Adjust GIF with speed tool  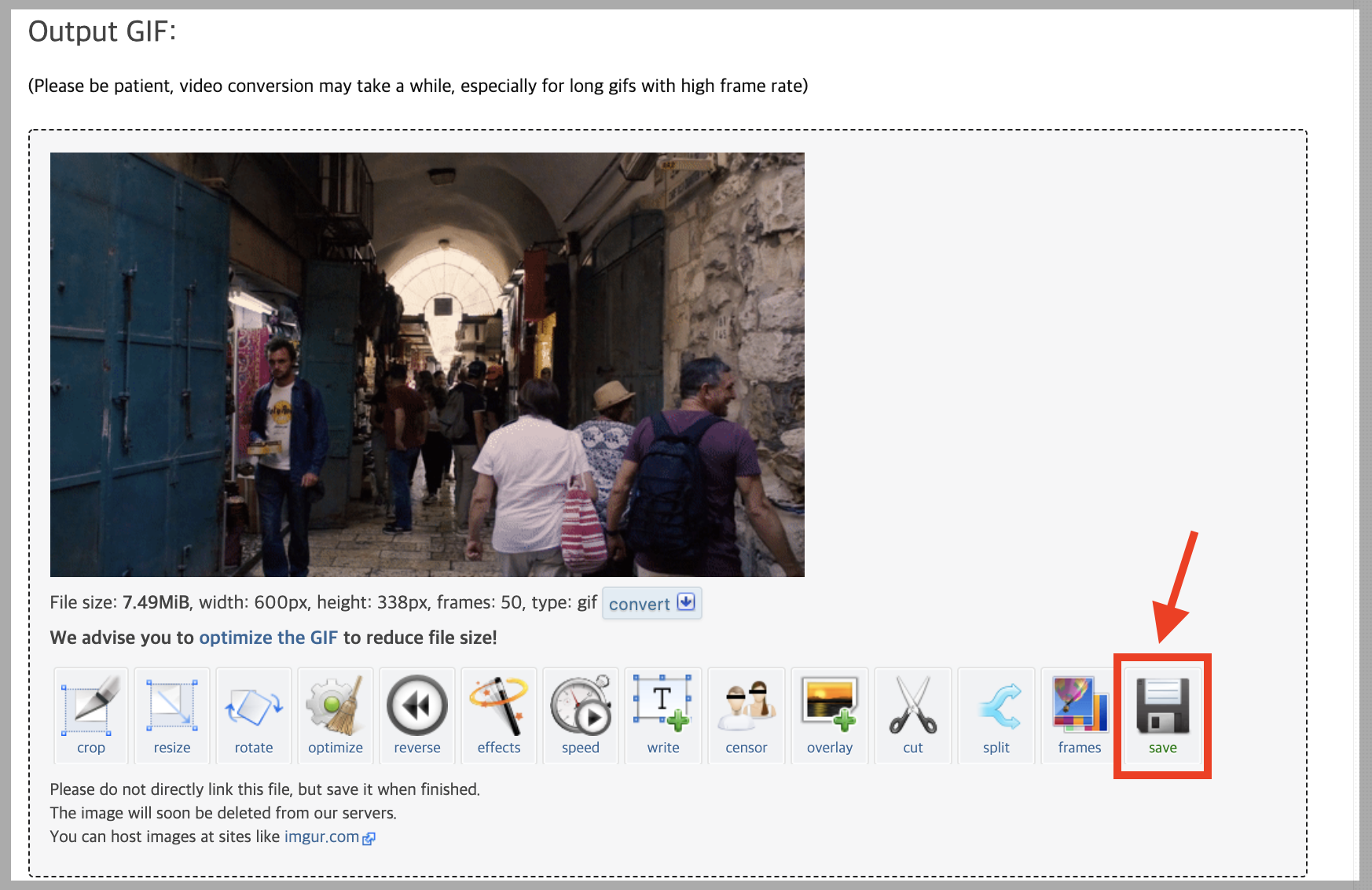(x=581, y=715)
